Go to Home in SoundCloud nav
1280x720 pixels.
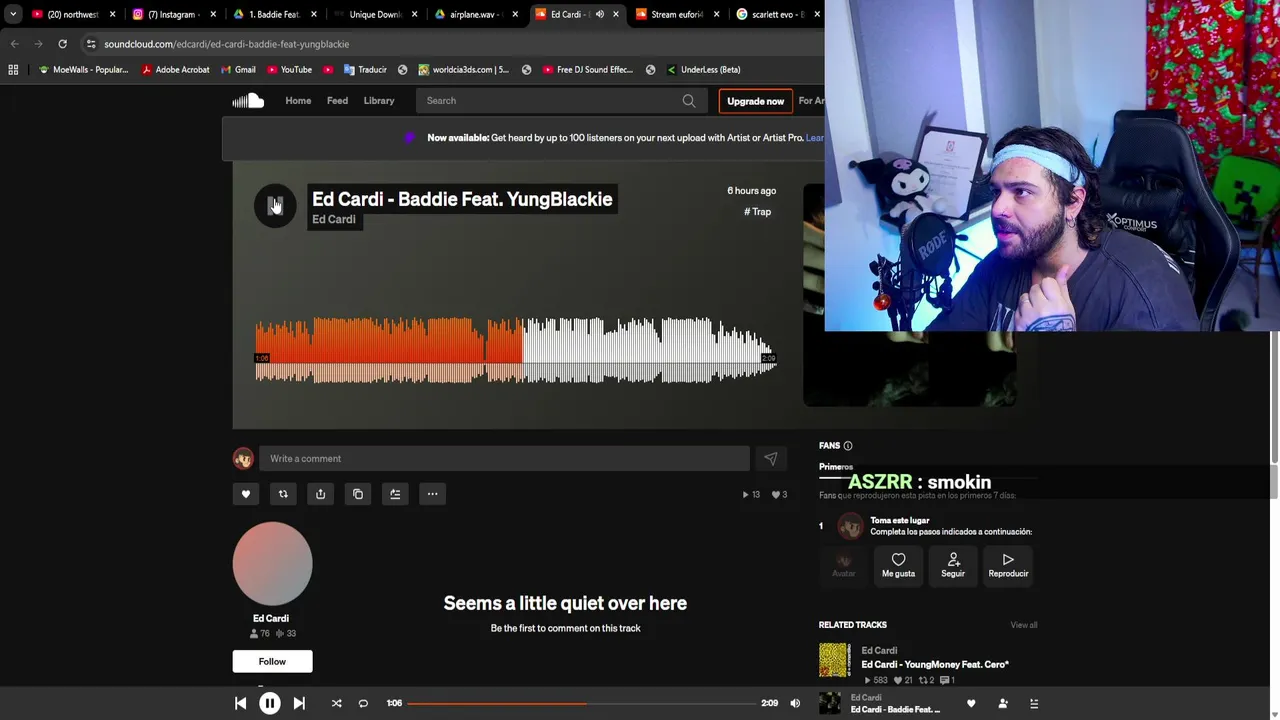tap(298, 100)
